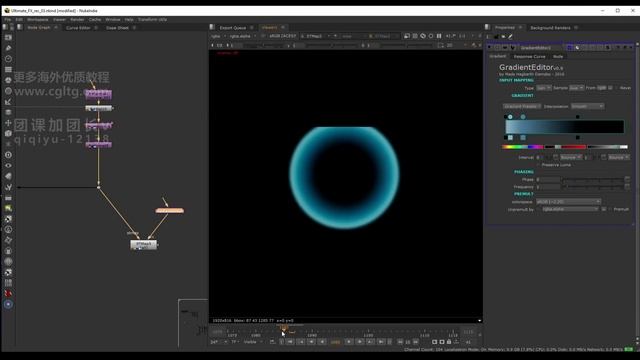Image resolution: width=640 pixels, height=360 pixels.
Task: Toggle the viewer pause icon
Action: click(x=439, y=36)
